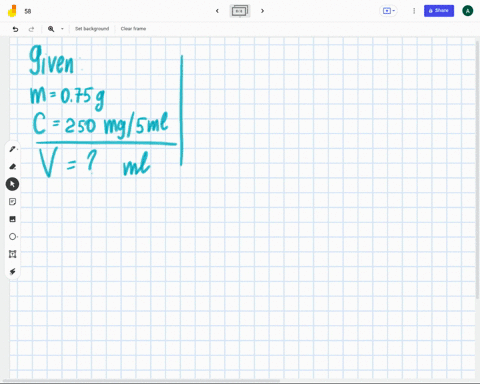The width and height of the screenshot is (480, 384).
Task: Redo the last action
Action: 31,29
